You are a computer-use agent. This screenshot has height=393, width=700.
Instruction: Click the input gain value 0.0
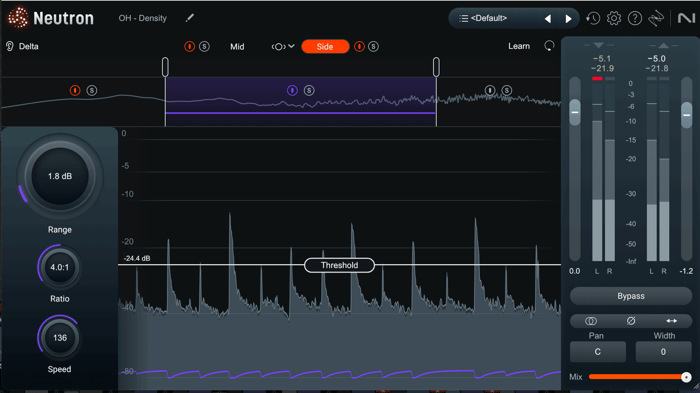(x=575, y=271)
